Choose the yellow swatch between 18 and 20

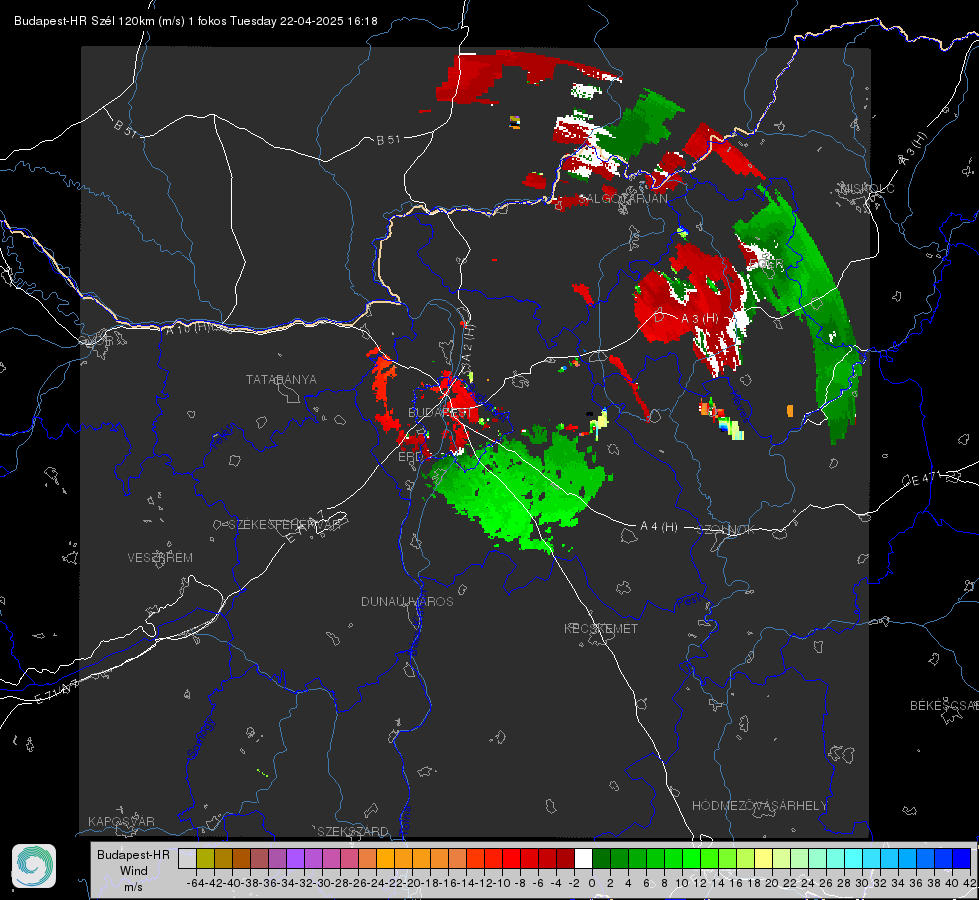762,858
